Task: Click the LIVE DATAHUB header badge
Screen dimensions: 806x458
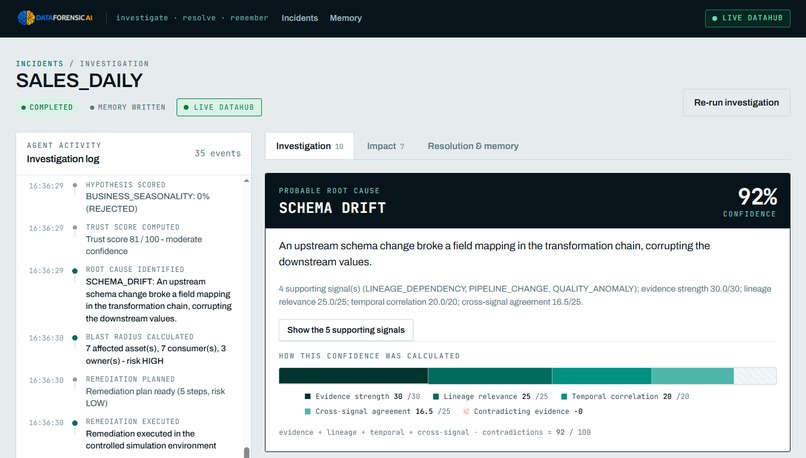Action: [x=747, y=18]
